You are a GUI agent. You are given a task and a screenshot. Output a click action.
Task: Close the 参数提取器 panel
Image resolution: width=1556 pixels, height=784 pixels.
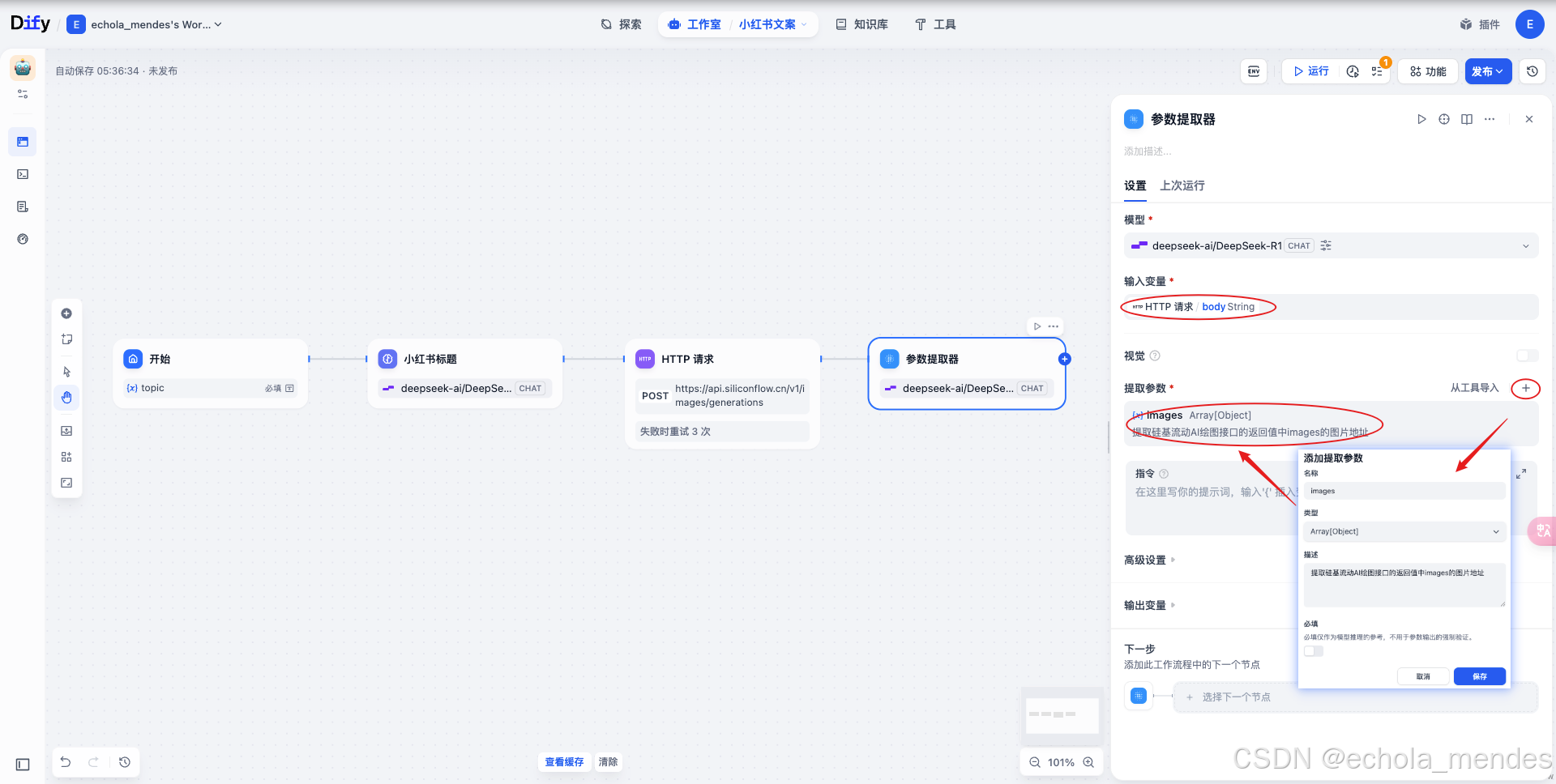click(1529, 119)
